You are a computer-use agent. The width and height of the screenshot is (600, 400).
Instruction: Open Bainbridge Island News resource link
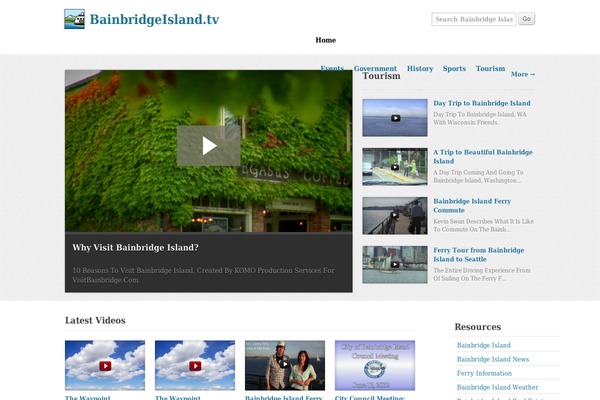click(x=493, y=359)
